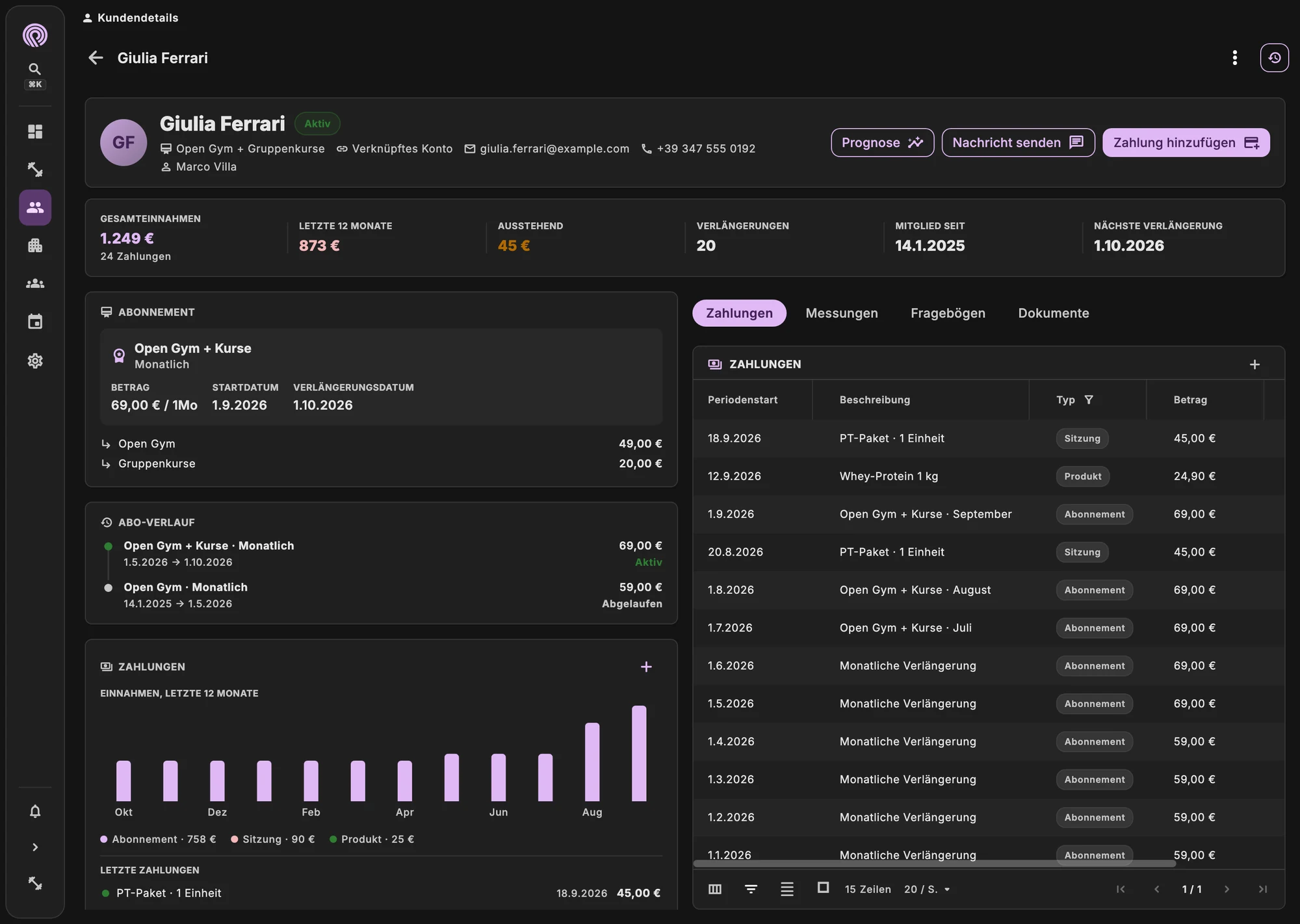Open the notifications bell icon
1300x924 pixels.
(35, 811)
